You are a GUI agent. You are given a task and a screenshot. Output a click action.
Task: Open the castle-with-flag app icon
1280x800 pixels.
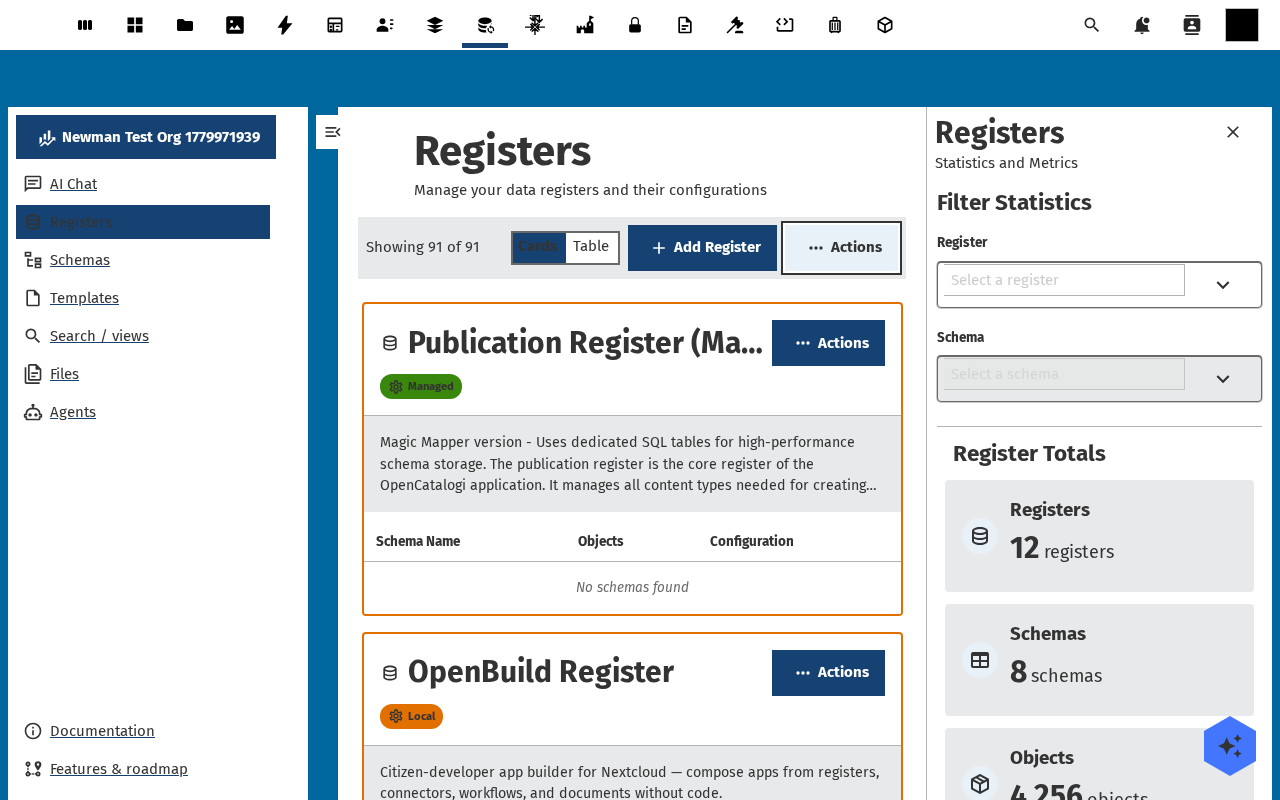585,25
